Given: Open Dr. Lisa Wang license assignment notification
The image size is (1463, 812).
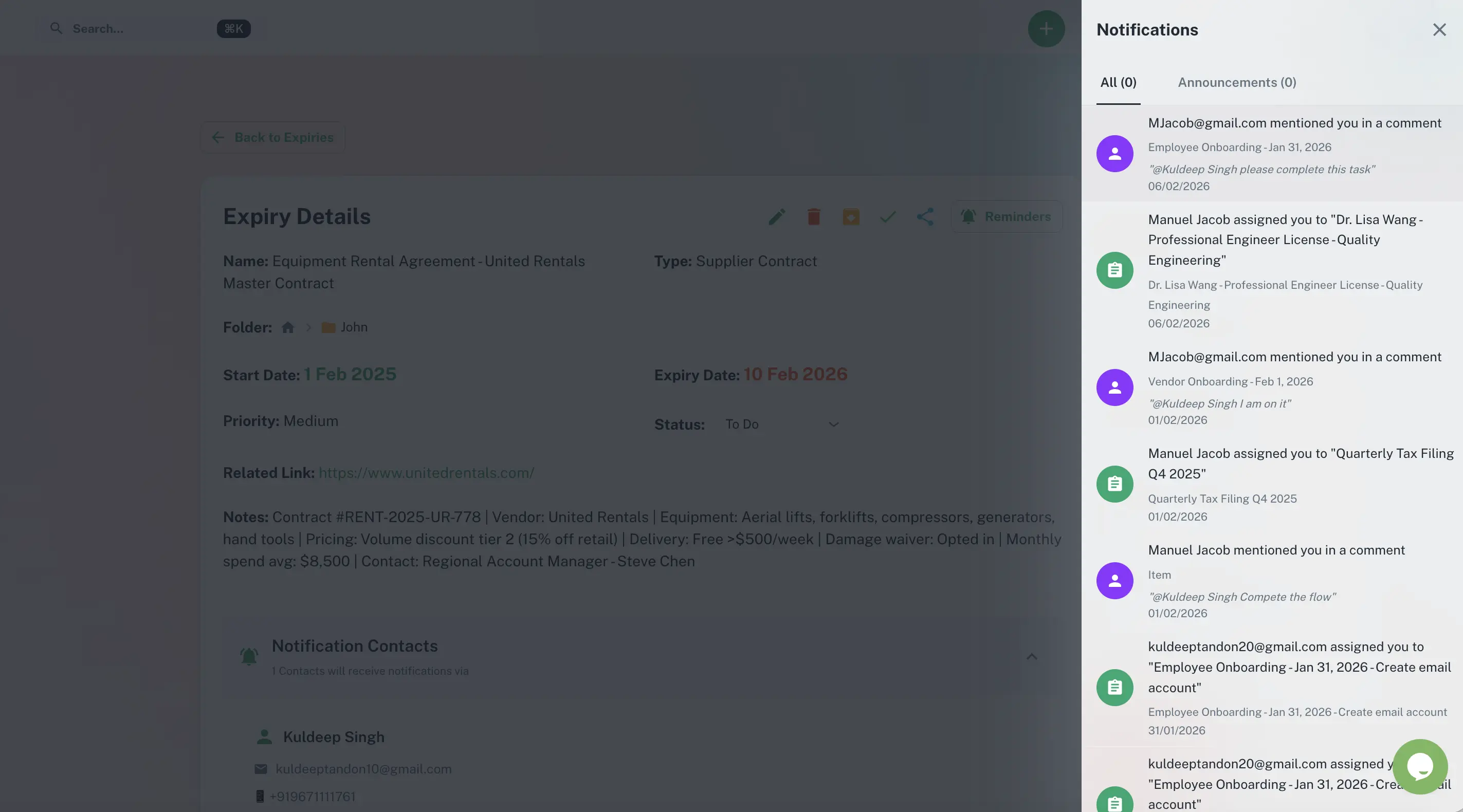Looking at the screenshot, I should pyautogui.click(x=1272, y=270).
